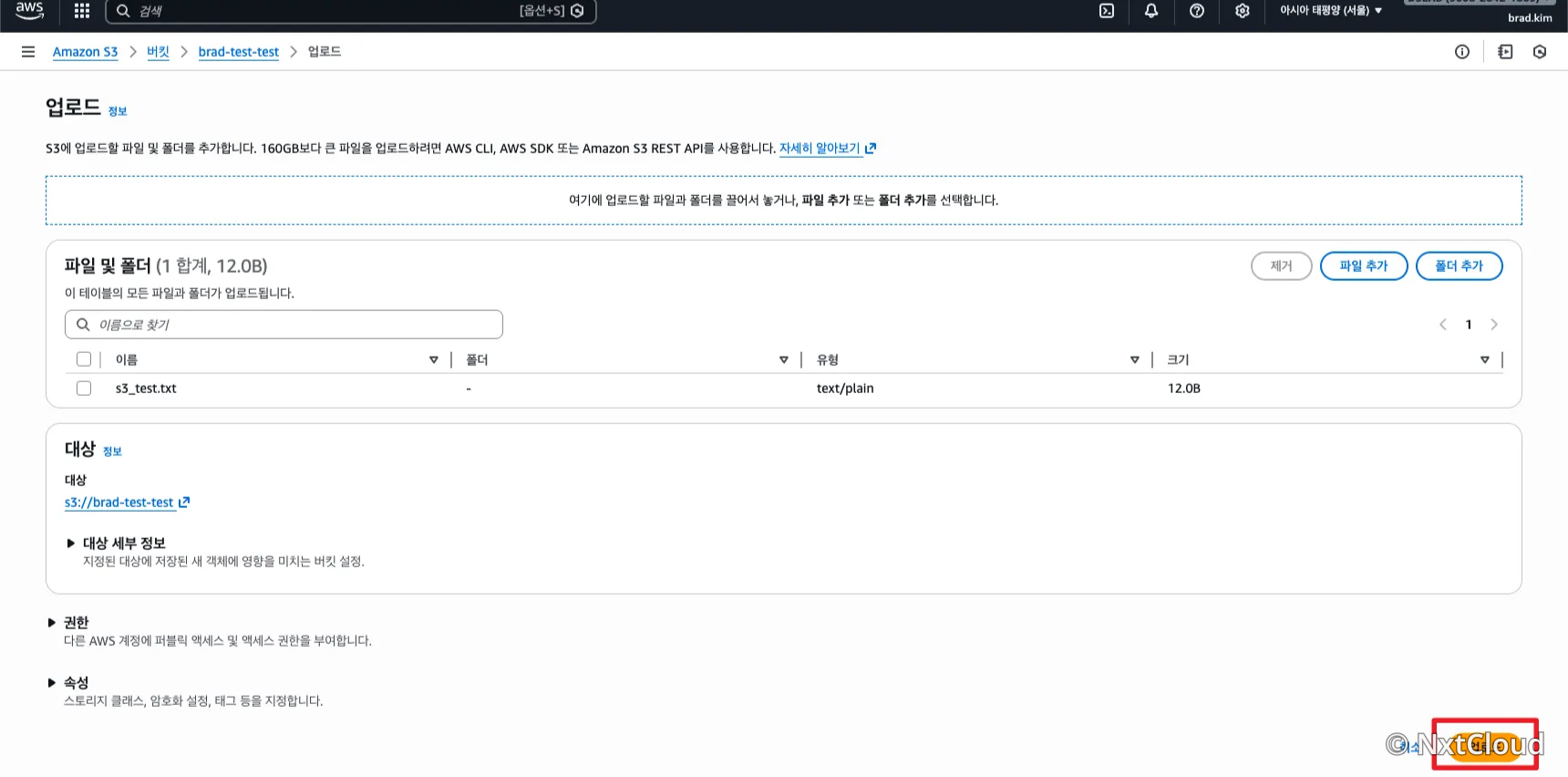Launch the CloudShell terminal icon
1568x777 pixels.
[x=1107, y=11]
